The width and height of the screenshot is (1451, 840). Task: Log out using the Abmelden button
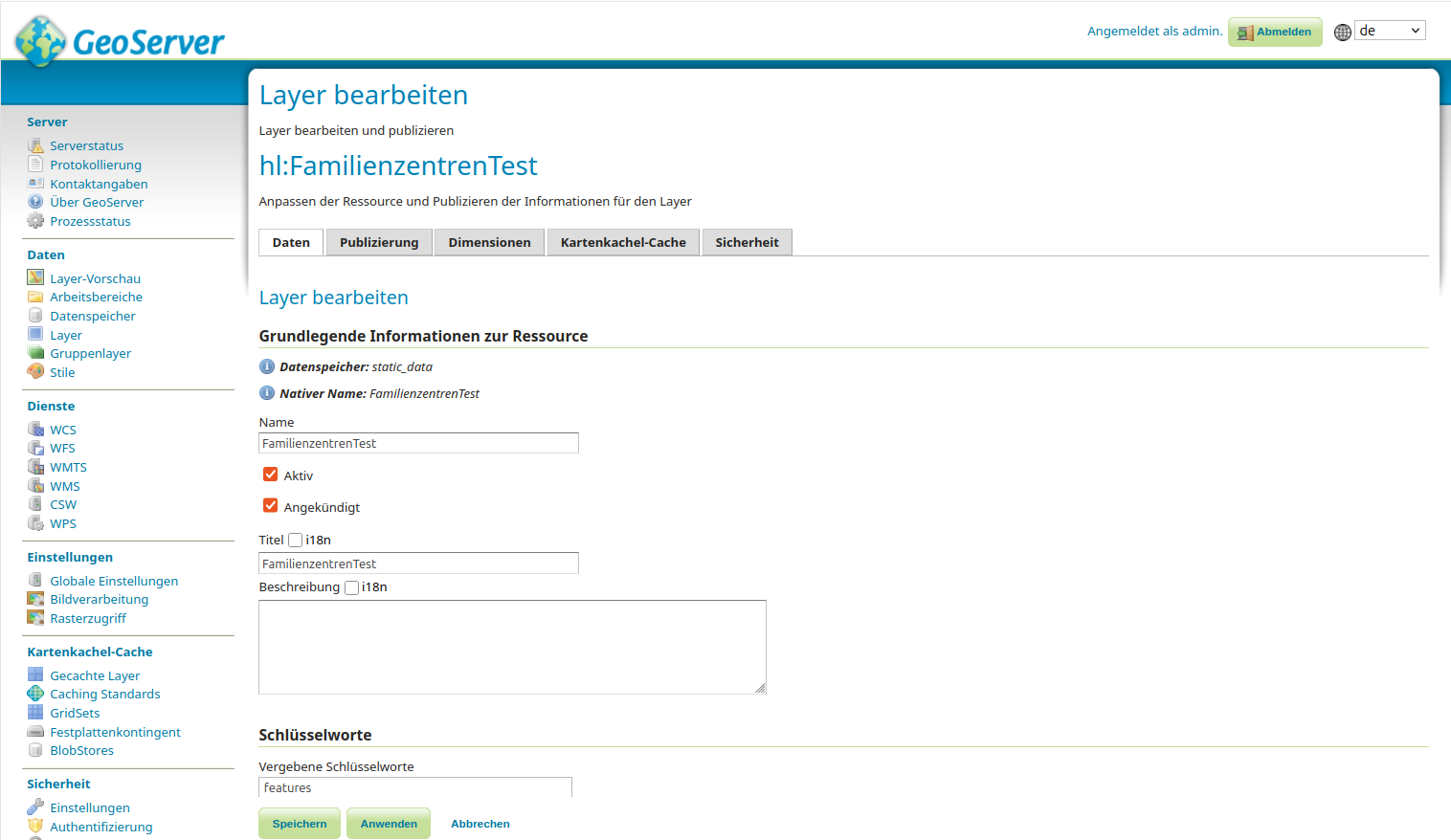(1274, 32)
